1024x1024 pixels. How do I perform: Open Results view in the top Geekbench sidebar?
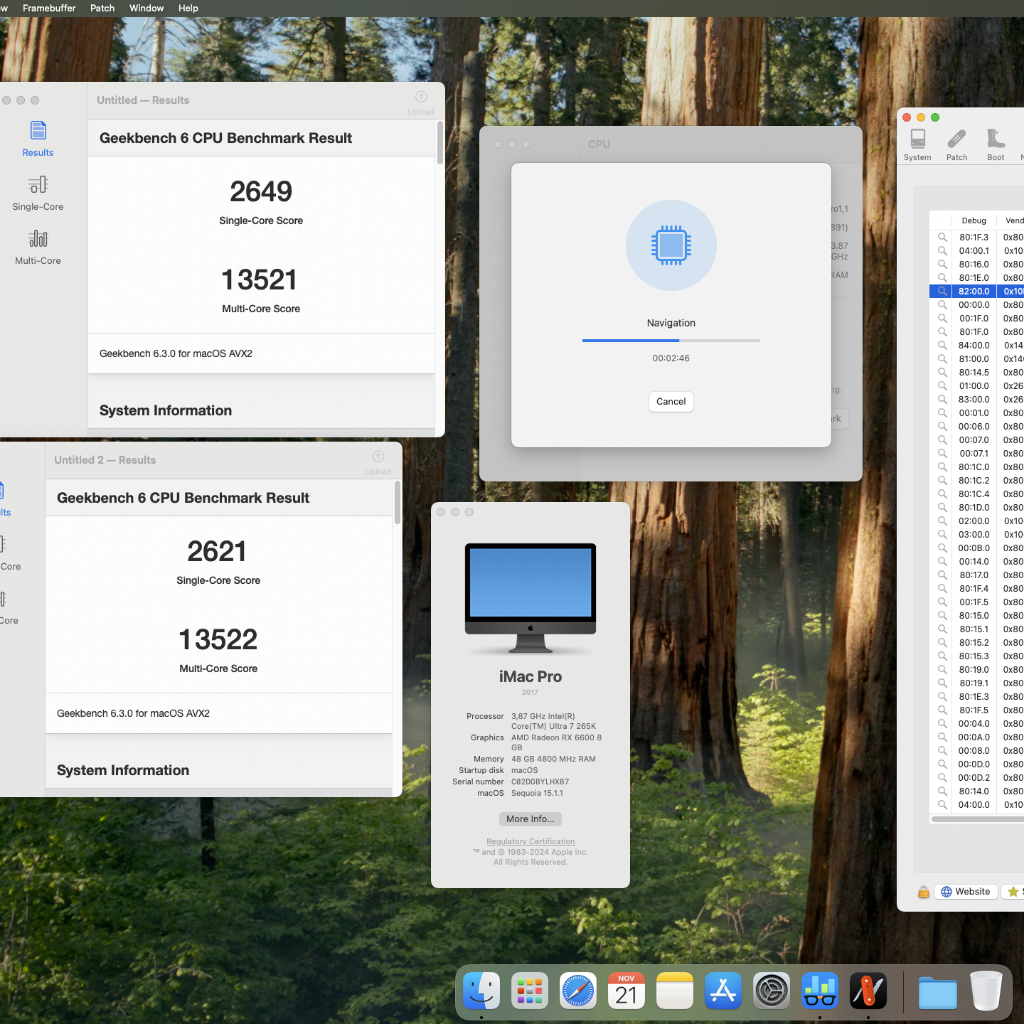(38, 138)
